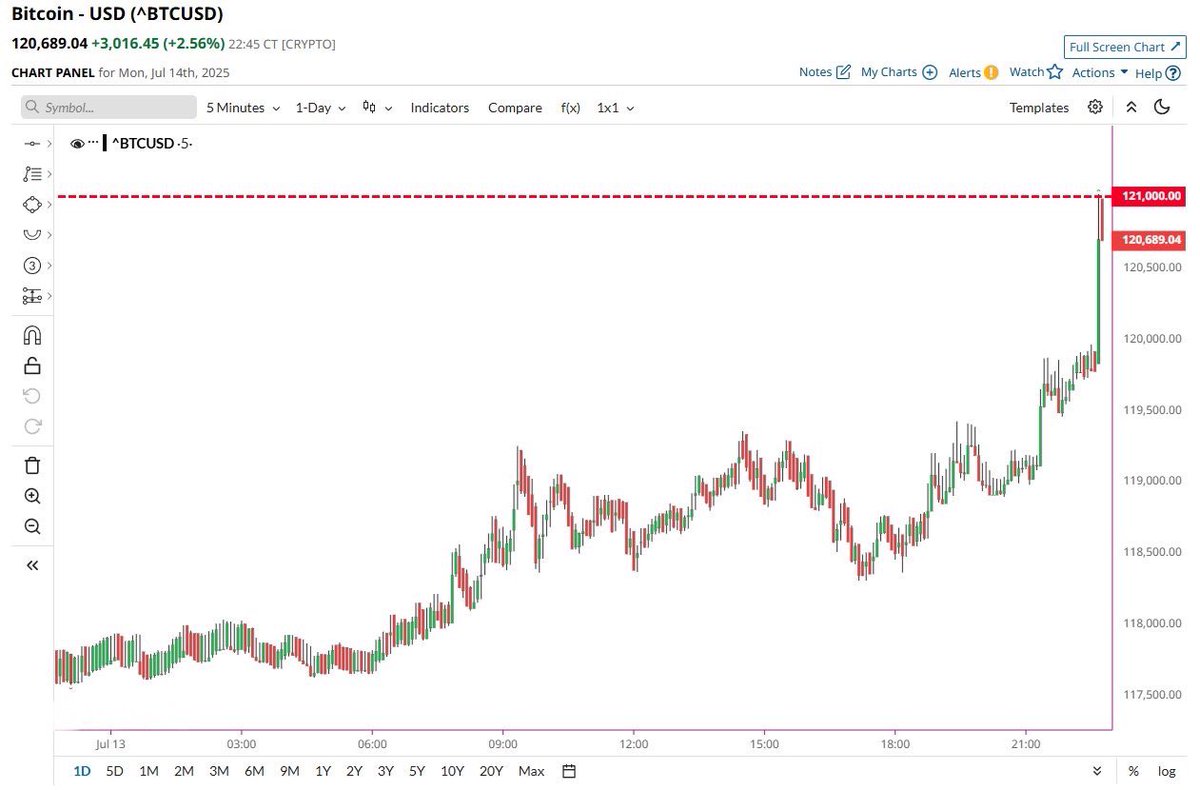The height and width of the screenshot is (790, 1200).
Task: Lock chart drawings with padlock icon
Action: pyautogui.click(x=31, y=365)
